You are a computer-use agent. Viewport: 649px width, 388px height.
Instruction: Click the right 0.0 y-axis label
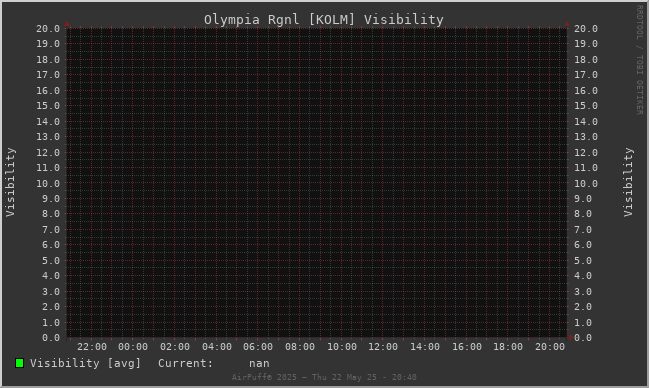click(x=583, y=338)
